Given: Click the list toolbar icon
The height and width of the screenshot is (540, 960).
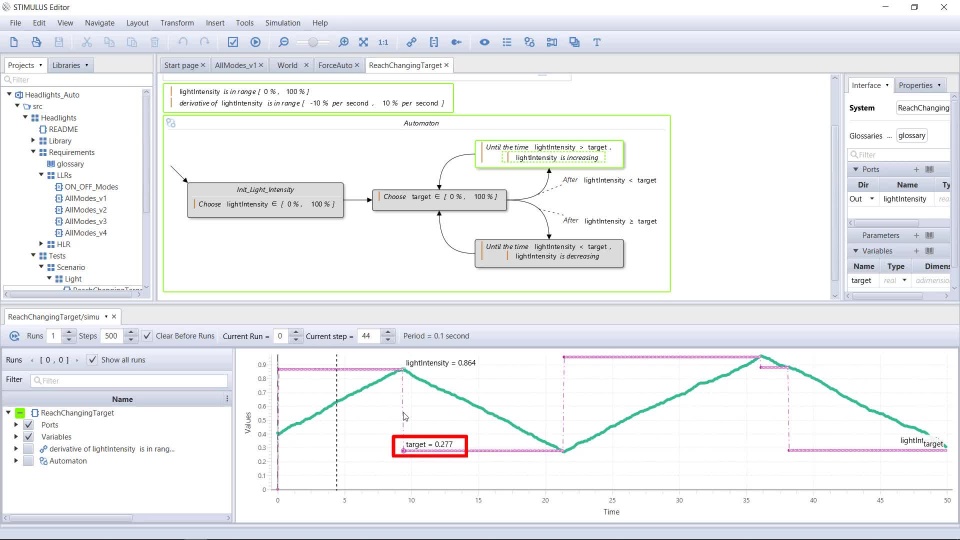Looking at the screenshot, I should coord(507,42).
